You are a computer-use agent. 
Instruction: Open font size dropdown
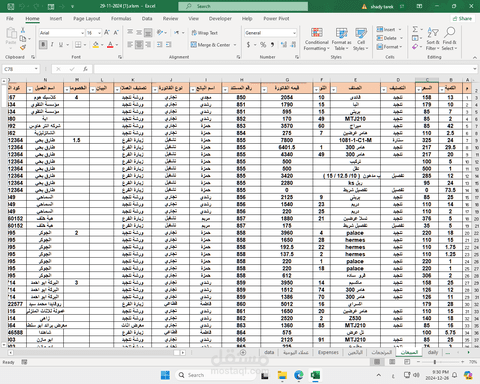99,33
